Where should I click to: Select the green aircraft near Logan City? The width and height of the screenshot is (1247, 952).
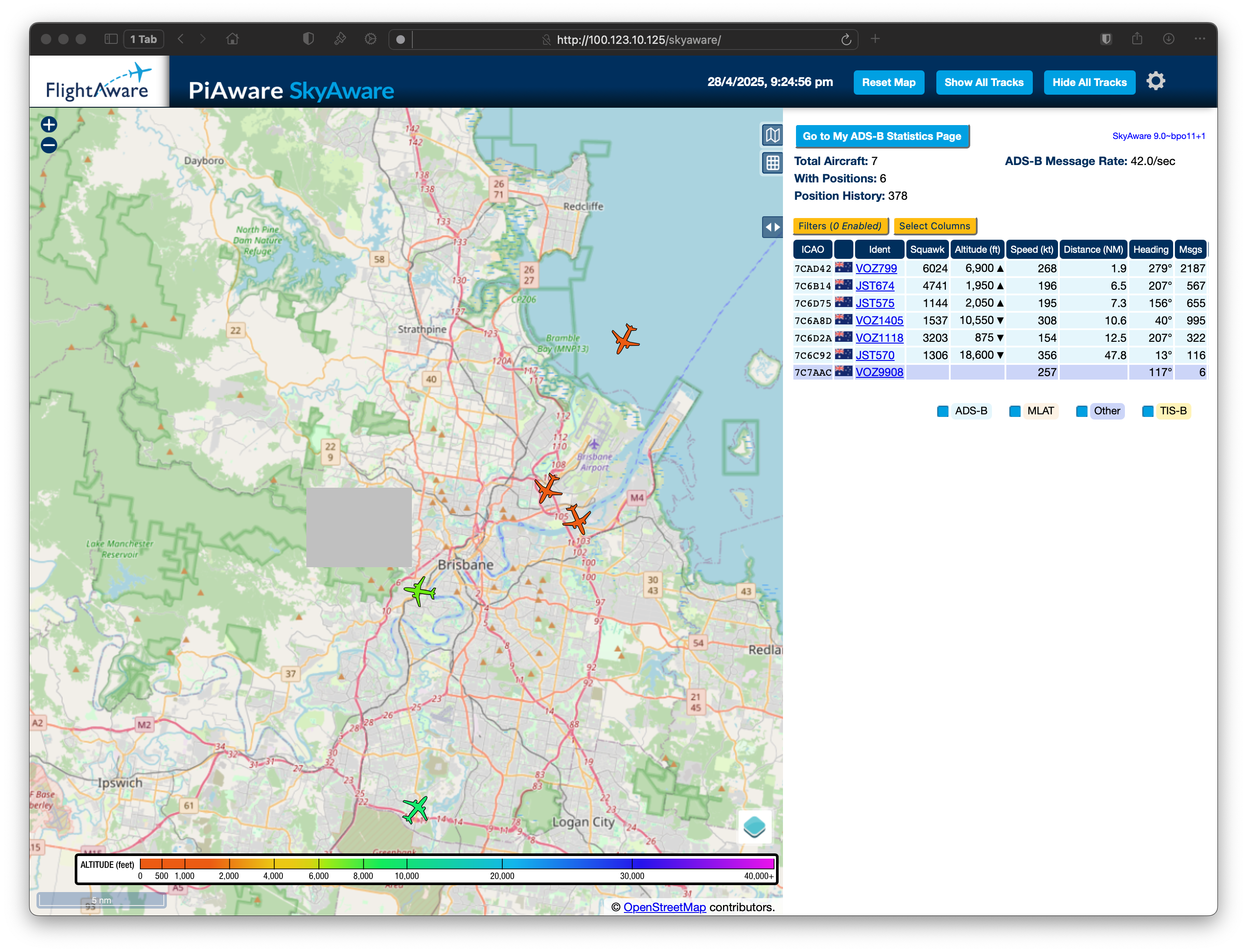click(415, 809)
